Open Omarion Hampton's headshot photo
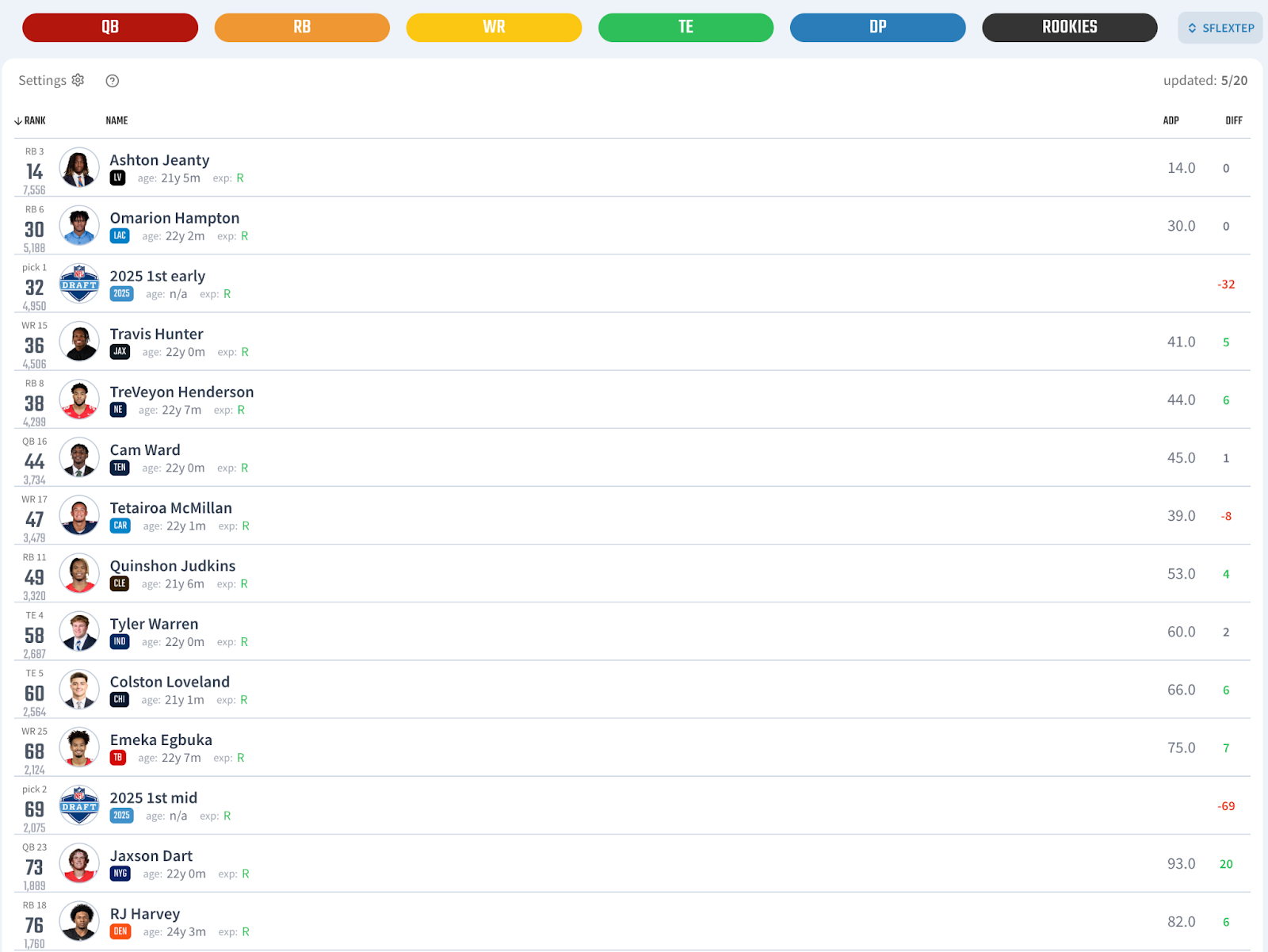1268x952 pixels. (79, 225)
